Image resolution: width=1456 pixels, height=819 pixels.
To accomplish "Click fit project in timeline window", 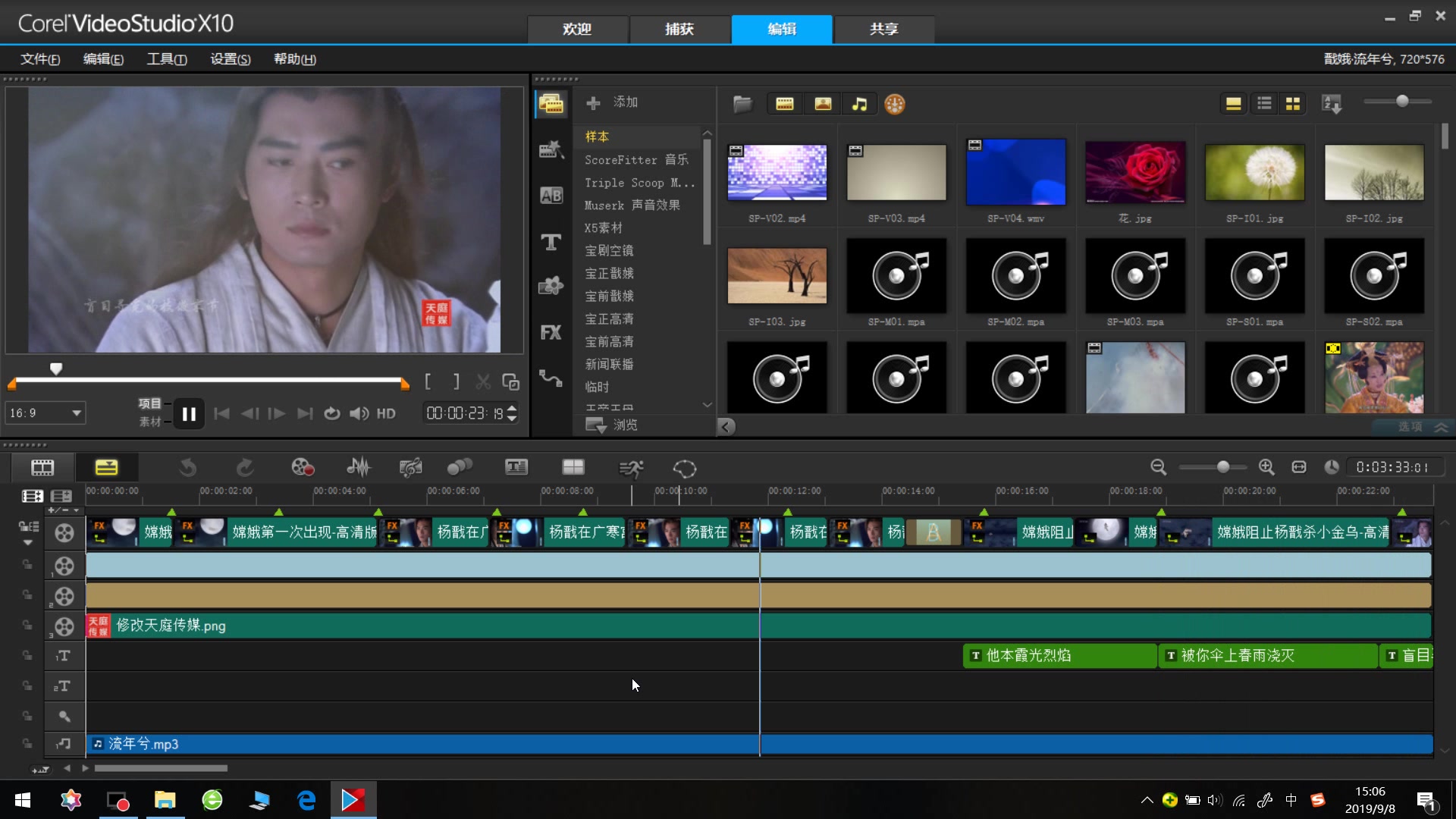I will tap(1299, 467).
